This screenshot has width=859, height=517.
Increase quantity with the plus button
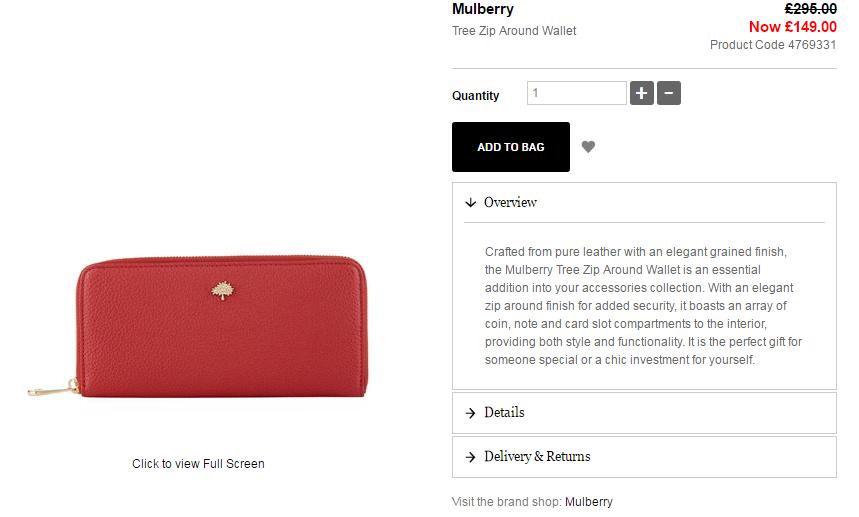(x=642, y=94)
